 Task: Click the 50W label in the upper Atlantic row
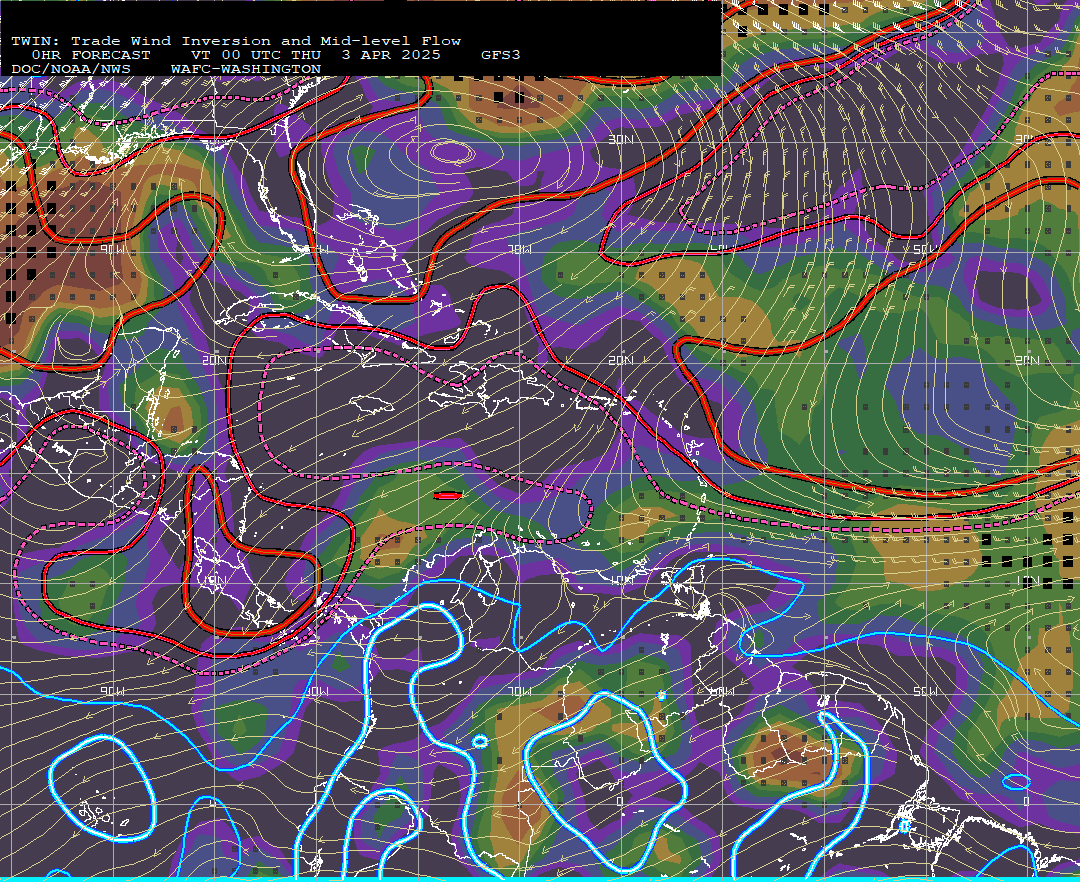click(926, 249)
